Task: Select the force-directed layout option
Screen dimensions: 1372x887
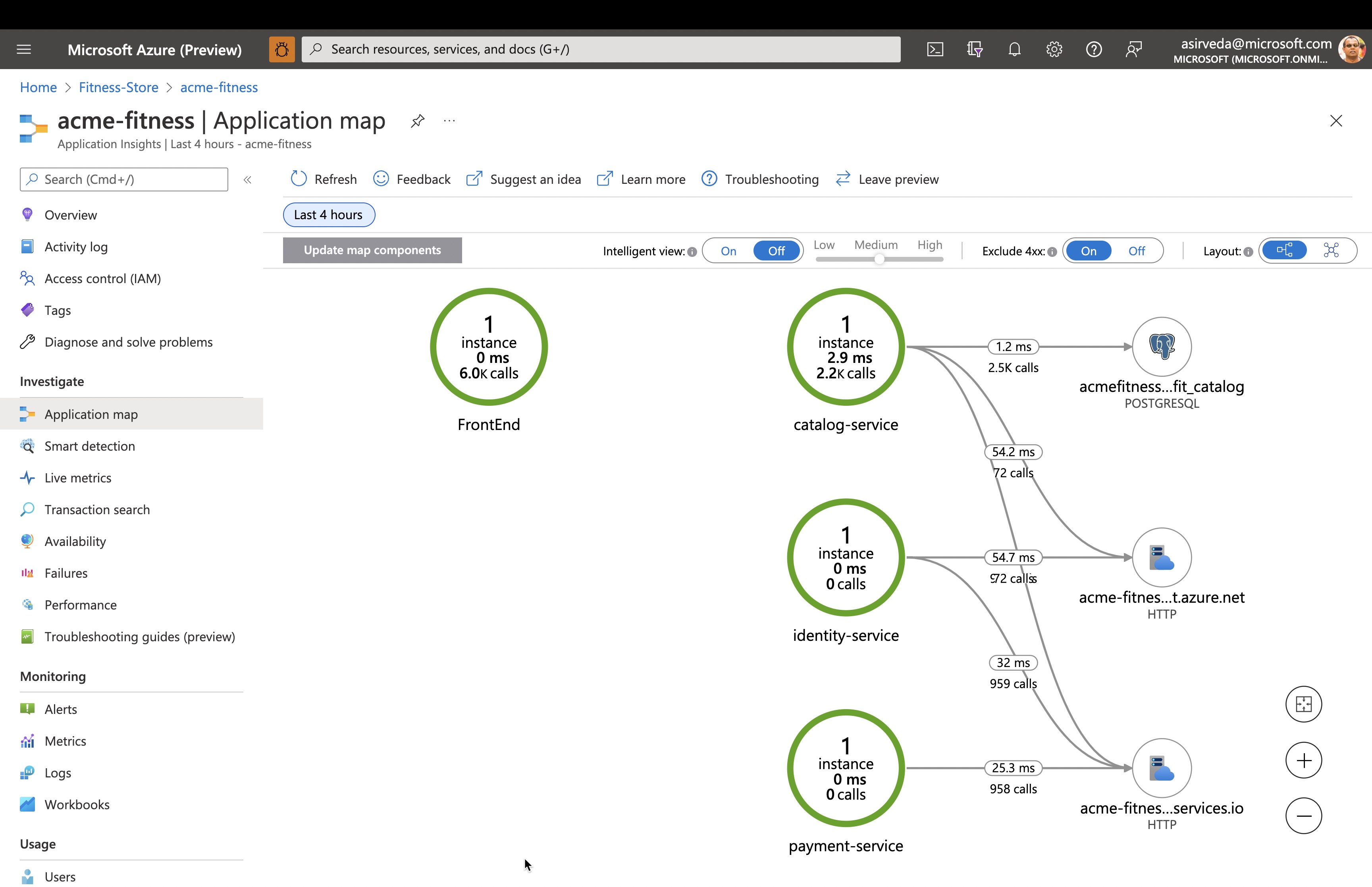Action: click(1331, 250)
